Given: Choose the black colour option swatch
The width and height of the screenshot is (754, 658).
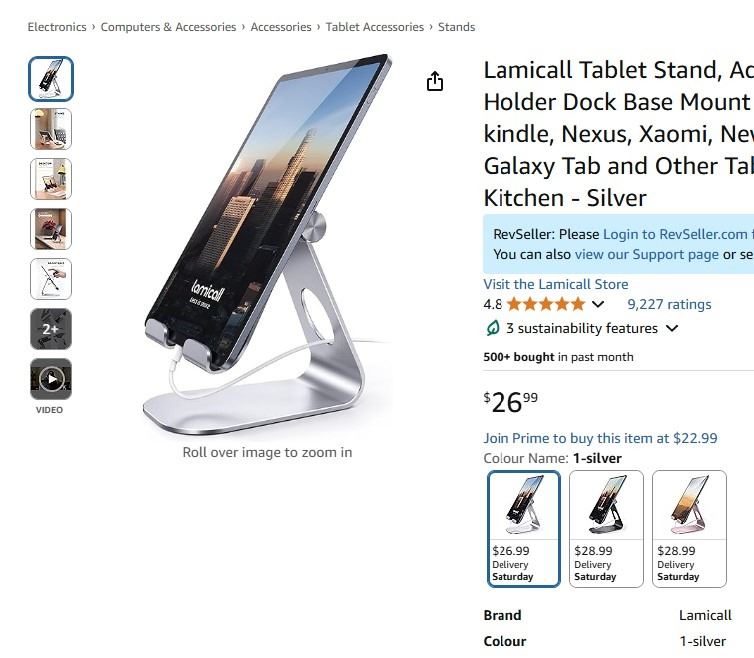Looking at the screenshot, I should pyautogui.click(x=606, y=528).
